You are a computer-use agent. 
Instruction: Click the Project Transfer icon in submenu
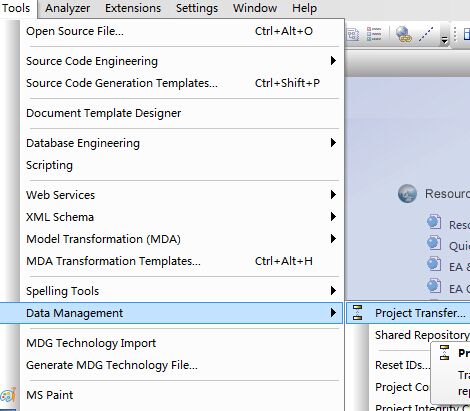[x=358, y=313]
